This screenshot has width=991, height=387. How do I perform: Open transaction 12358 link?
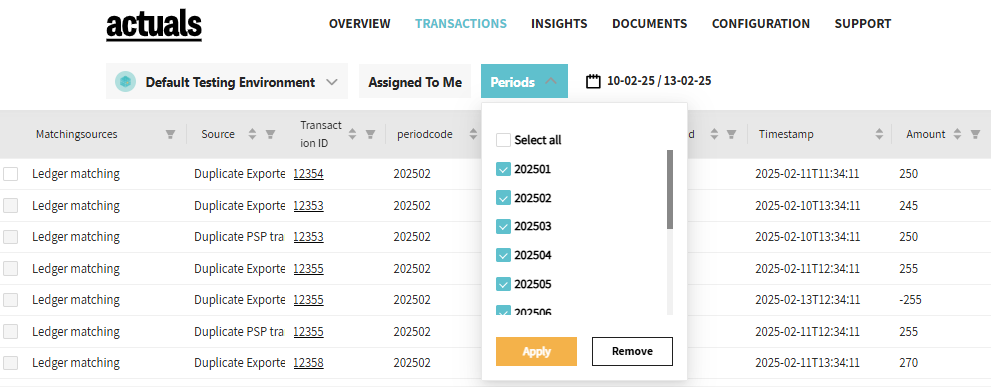coord(308,364)
